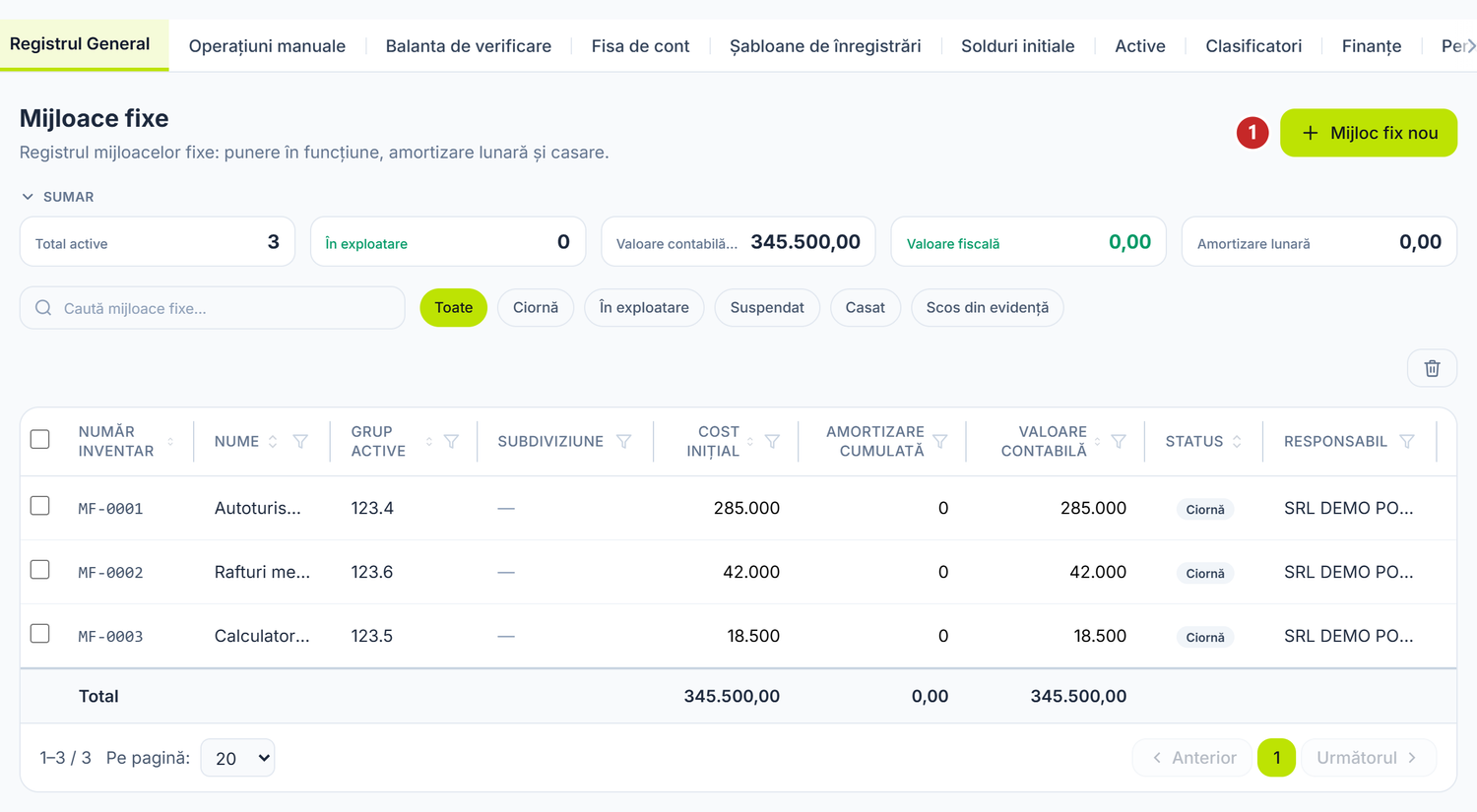Click Mijloc fix nou button
Screen dimensions: 1477x812
(1369, 133)
